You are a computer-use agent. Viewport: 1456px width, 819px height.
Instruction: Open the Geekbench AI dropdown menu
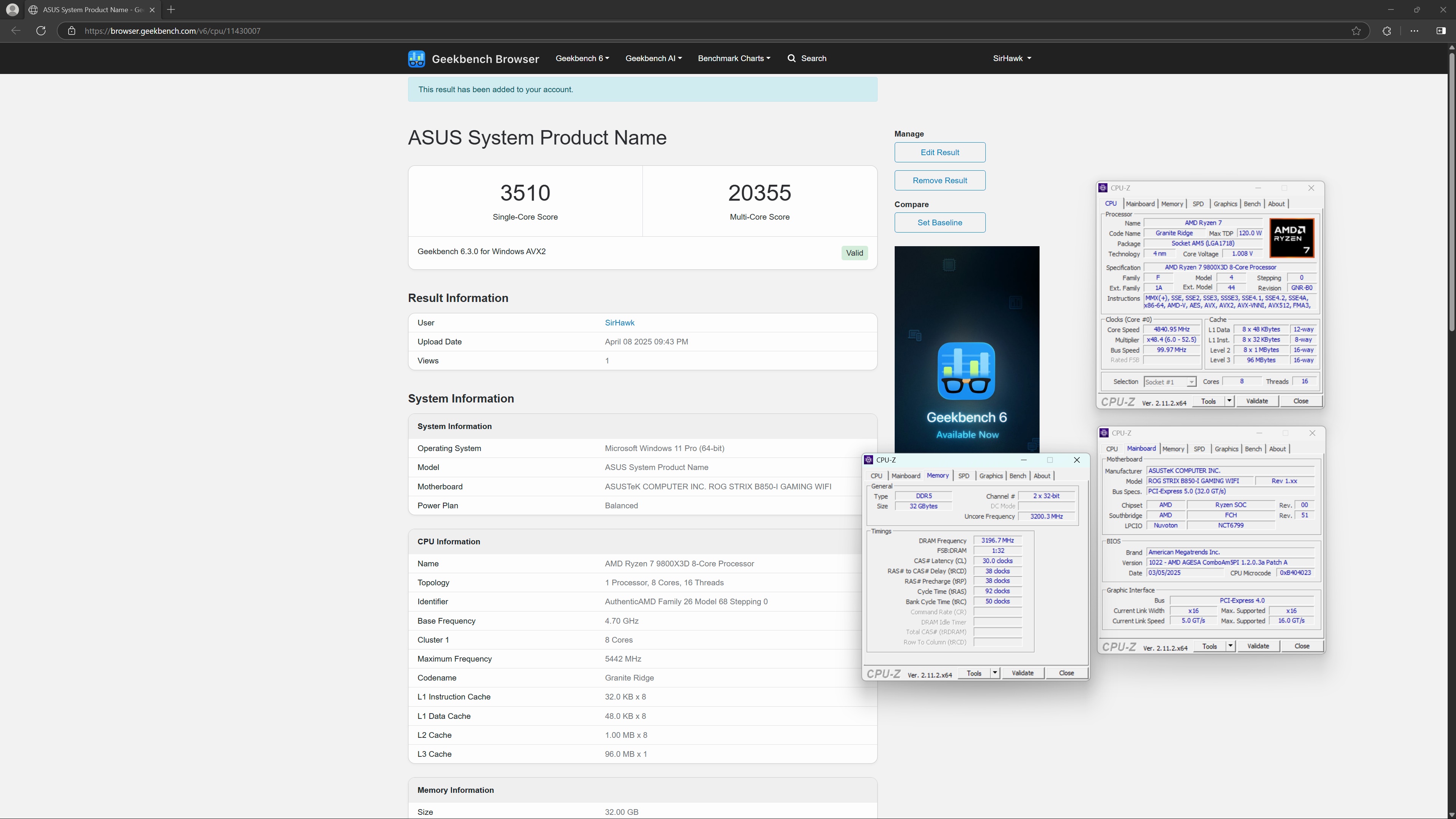653,58
